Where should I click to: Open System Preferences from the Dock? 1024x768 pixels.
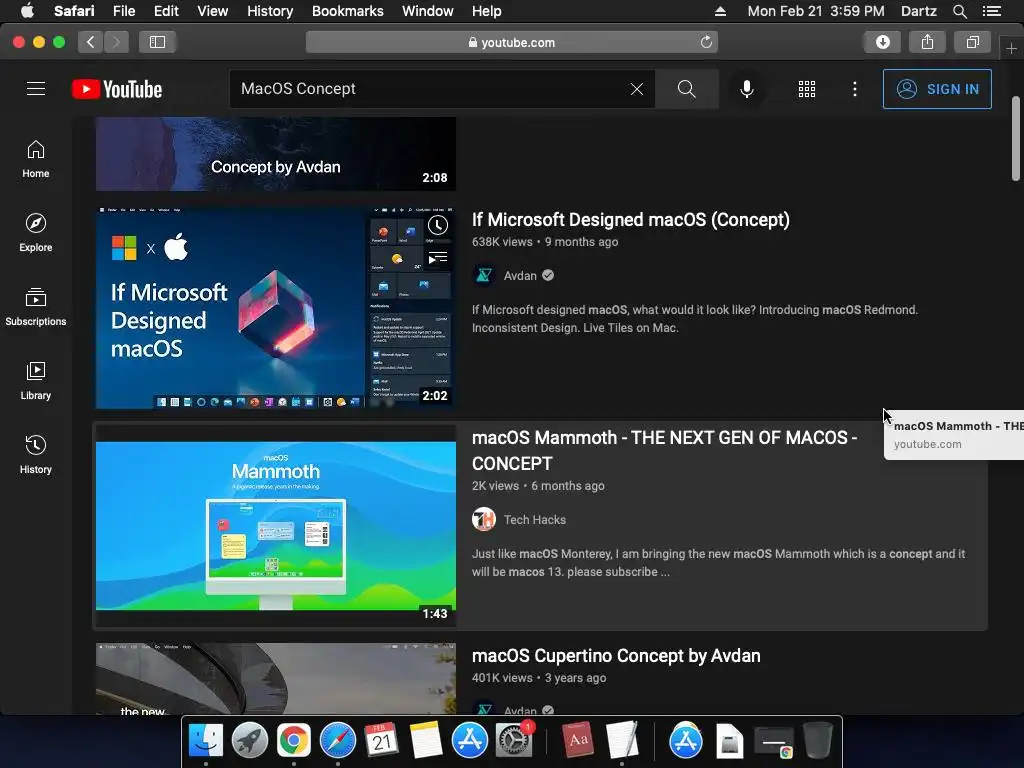tap(514, 741)
